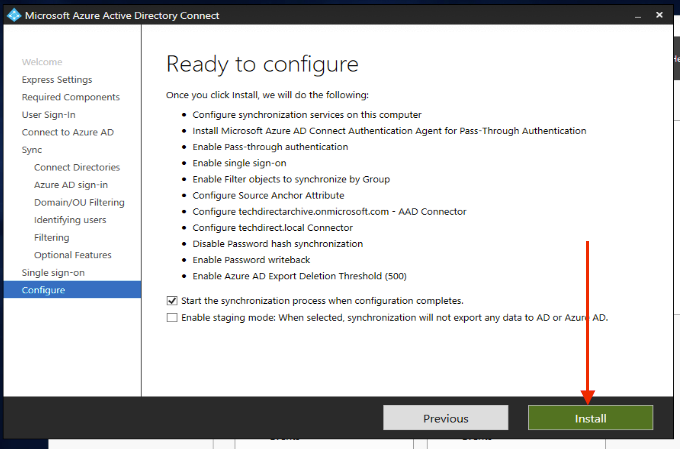This screenshot has height=449, width=680.
Task: Click 'Once you click Install' intro text
Action: (x=267, y=95)
